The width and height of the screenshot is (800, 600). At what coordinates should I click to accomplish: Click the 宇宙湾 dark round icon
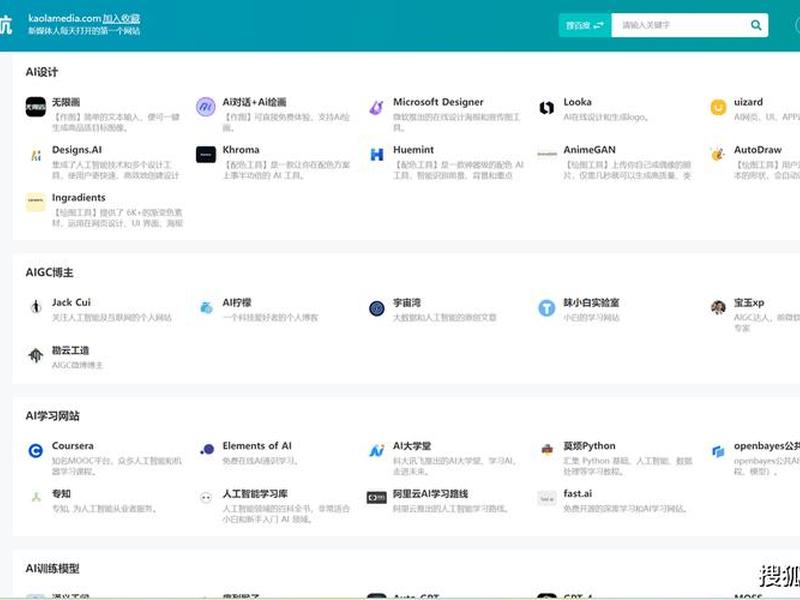377,308
